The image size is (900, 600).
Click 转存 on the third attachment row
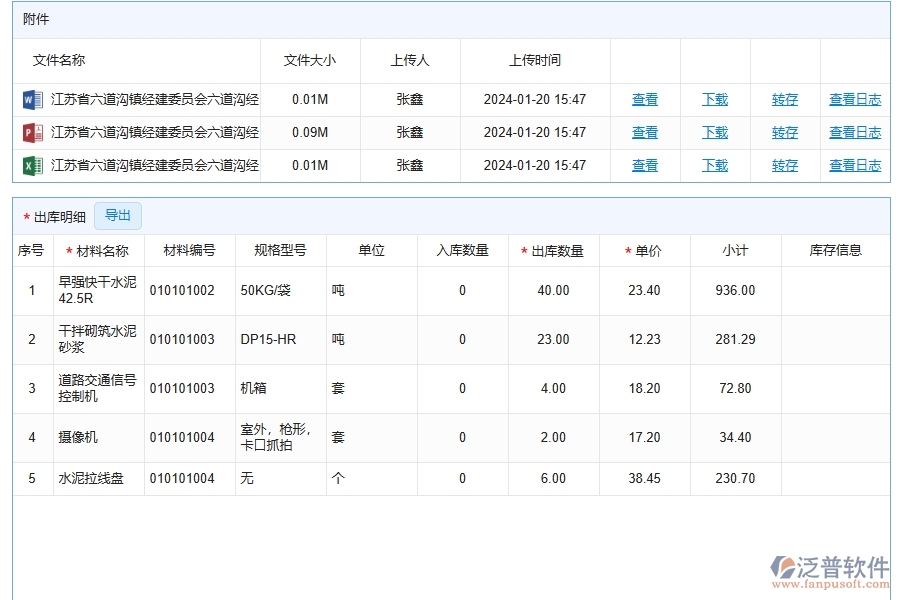click(x=784, y=165)
